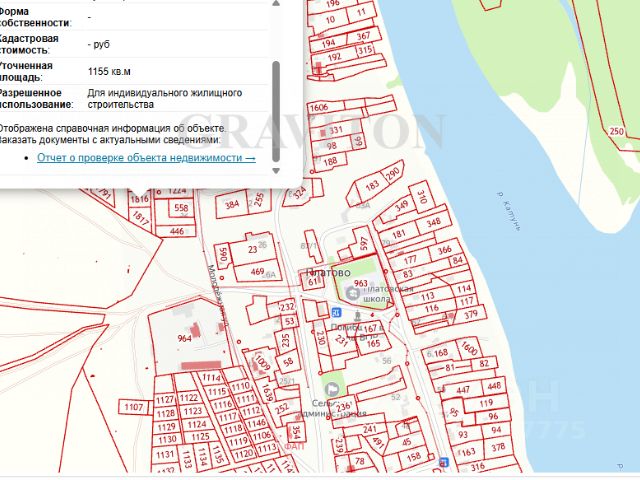
Task: Select parcel 354
Action: [x=295, y=431]
